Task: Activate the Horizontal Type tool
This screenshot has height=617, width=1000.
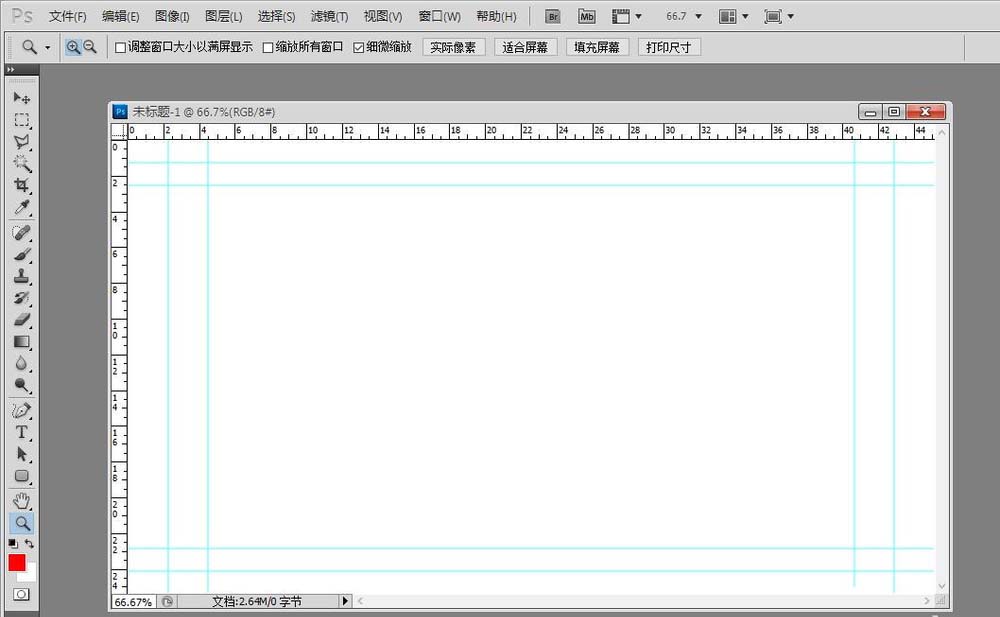Action: click(22, 432)
